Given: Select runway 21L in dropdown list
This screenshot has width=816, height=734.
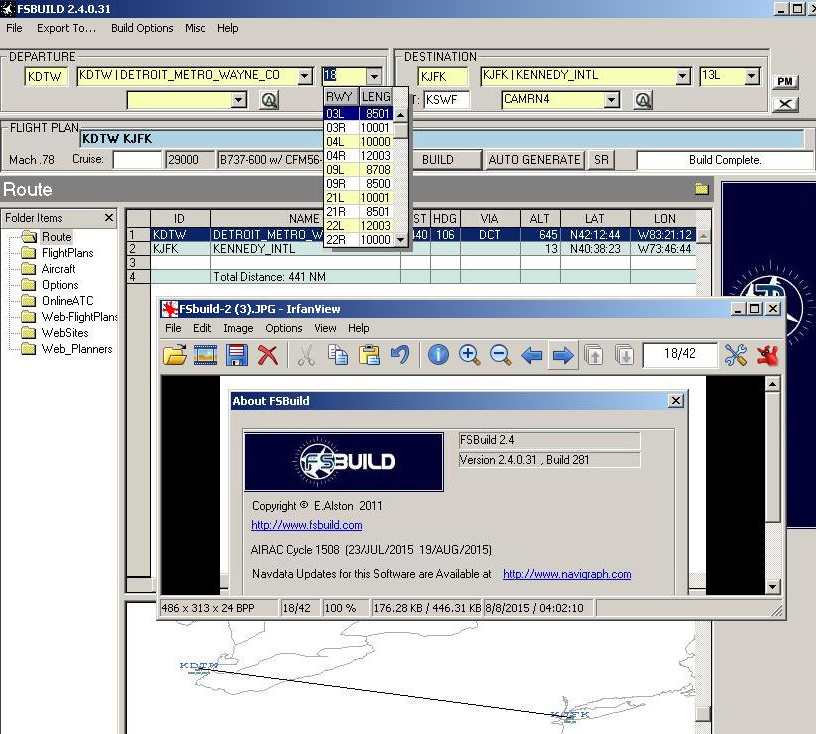Looking at the screenshot, I should pos(358,198).
